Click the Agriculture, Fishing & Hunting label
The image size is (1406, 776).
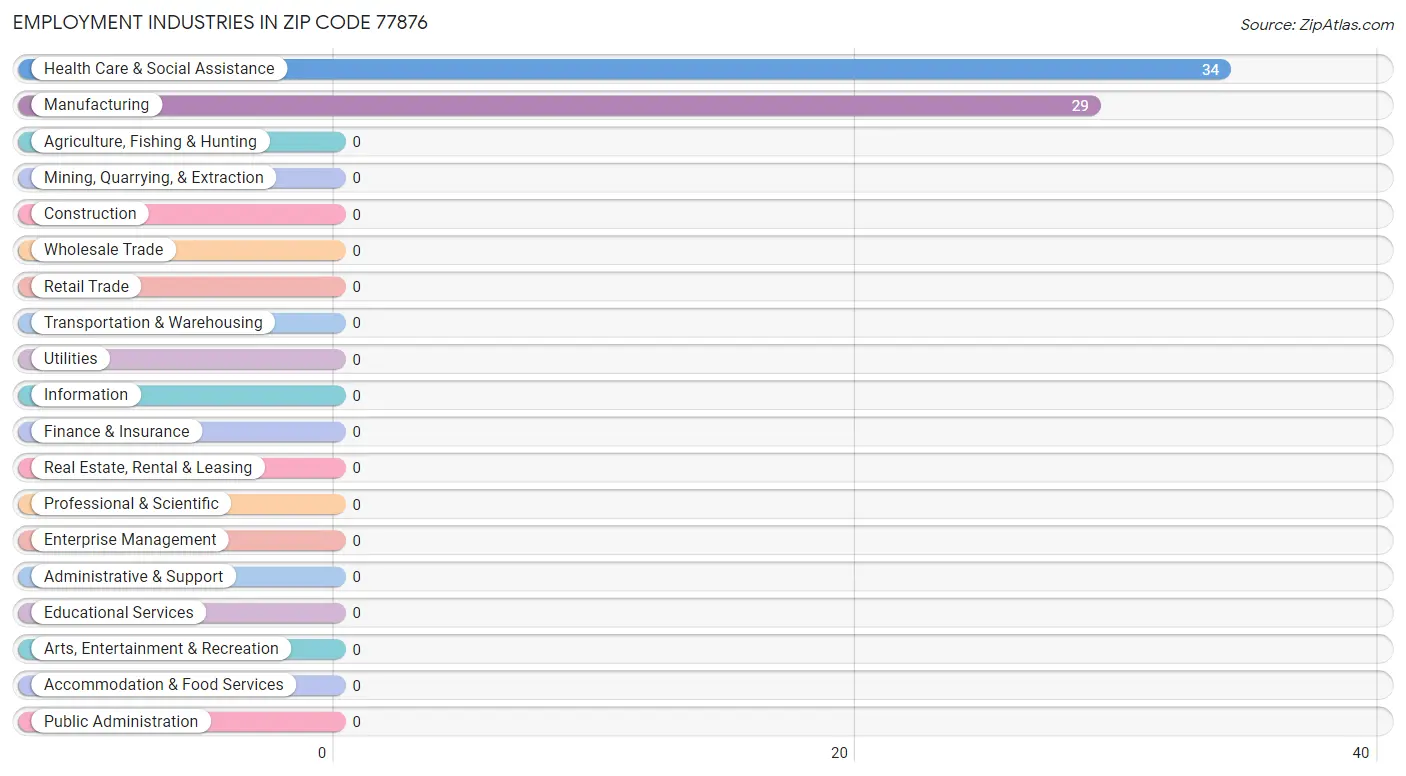[150, 142]
